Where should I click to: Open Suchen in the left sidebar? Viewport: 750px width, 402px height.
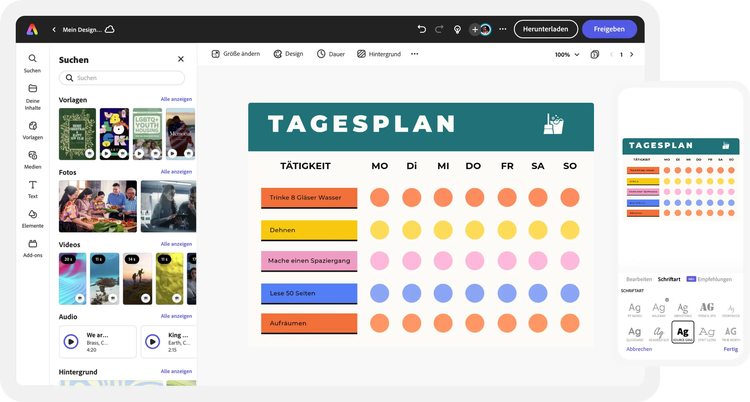tap(33, 63)
